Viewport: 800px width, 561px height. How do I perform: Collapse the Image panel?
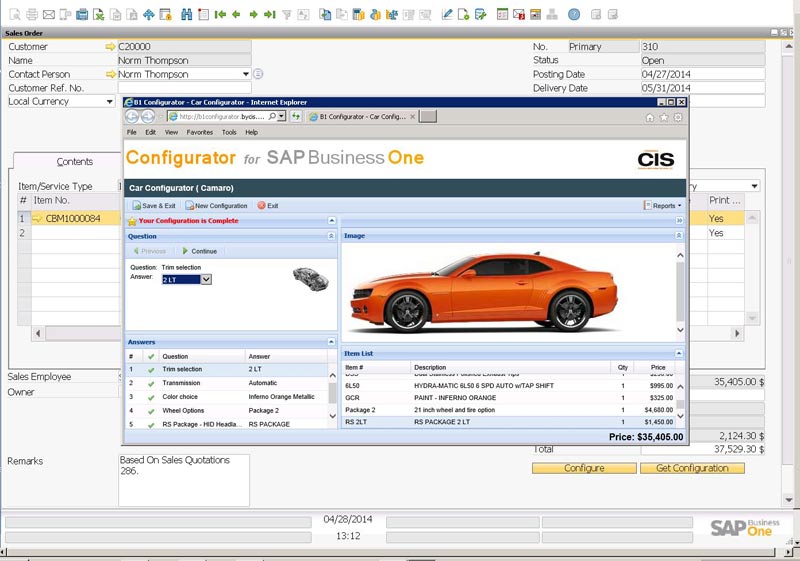coord(679,236)
